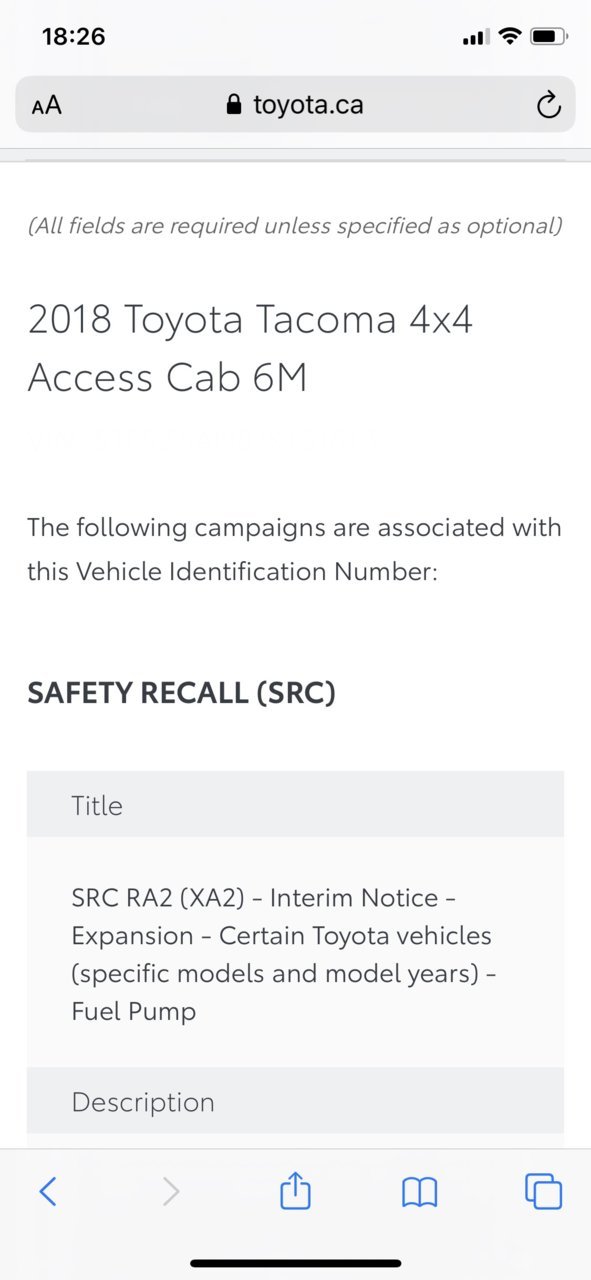Tap the forward navigation arrow
The height and width of the screenshot is (1280, 591).
(x=171, y=1191)
